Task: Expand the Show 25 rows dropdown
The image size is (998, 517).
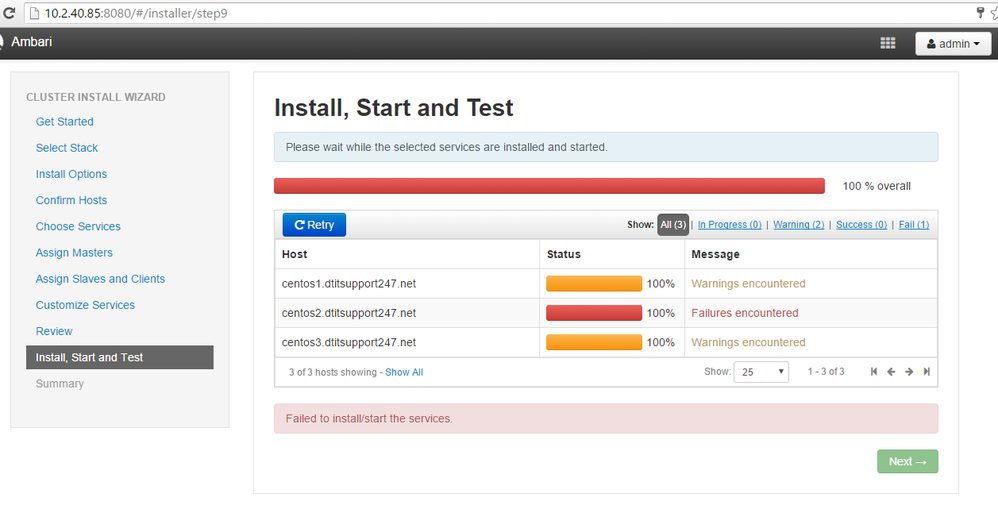Action: (x=761, y=372)
